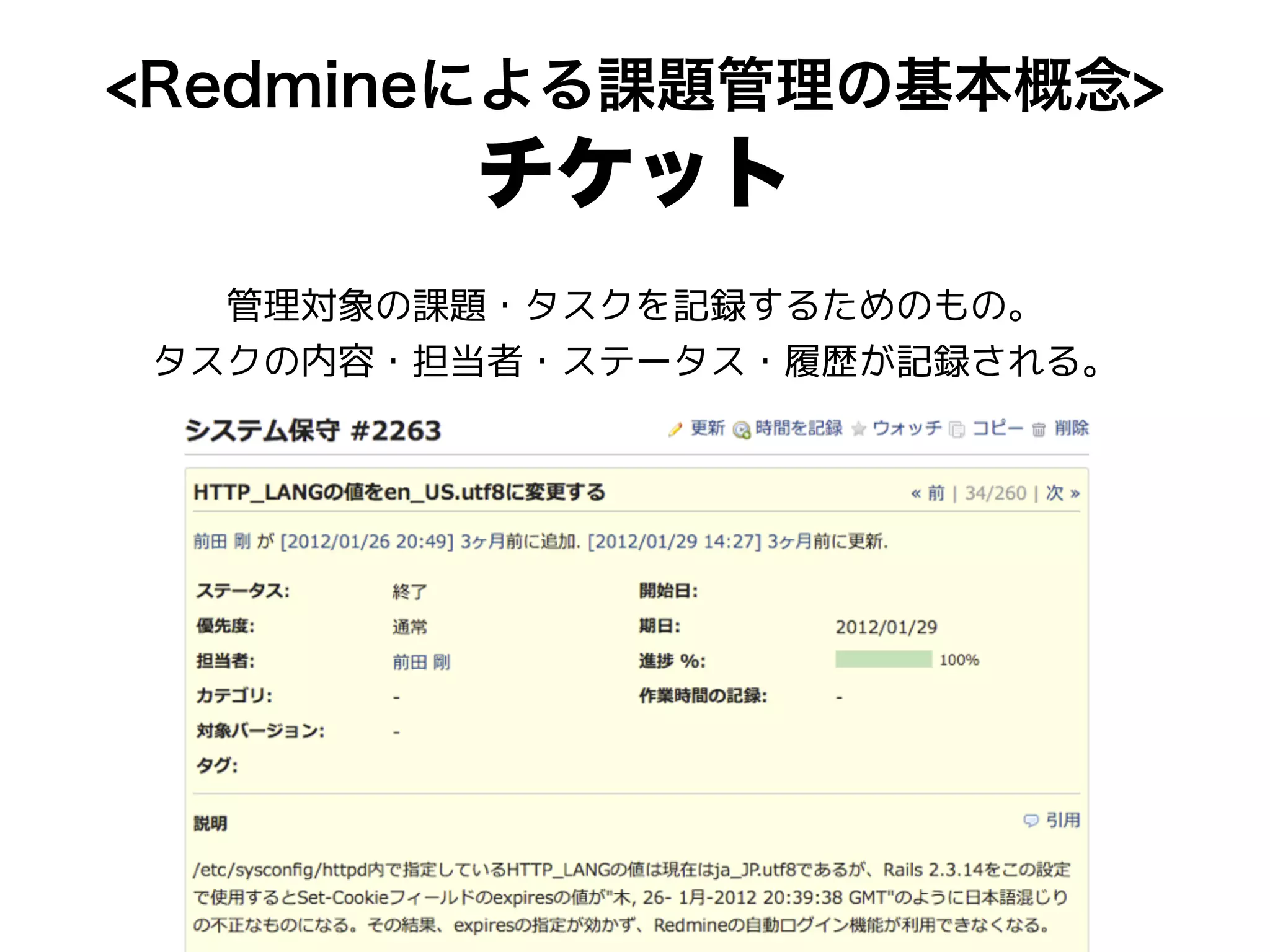Open the 時間を記録 link
The width and height of the screenshot is (1270, 952).
(799, 428)
